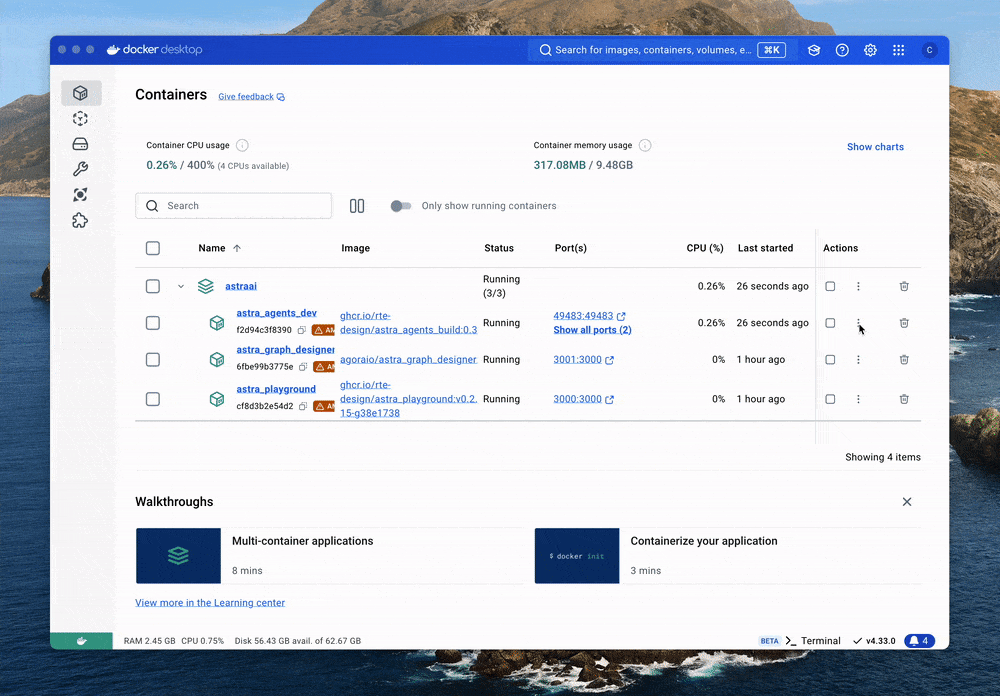1000x696 pixels.
Task: Copy the container ID cf8d3b2e54d2
Action: click(303, 406)
